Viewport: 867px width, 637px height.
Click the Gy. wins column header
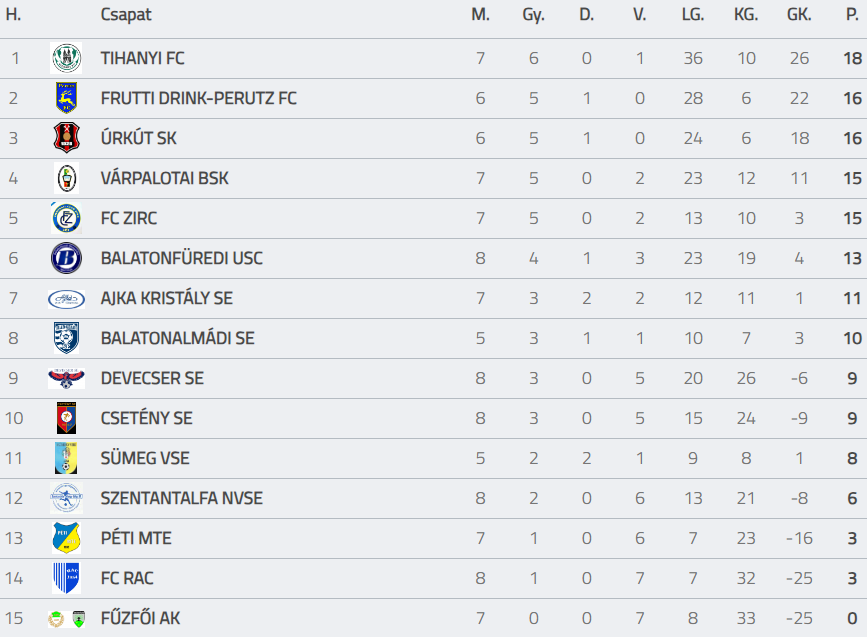533,15
